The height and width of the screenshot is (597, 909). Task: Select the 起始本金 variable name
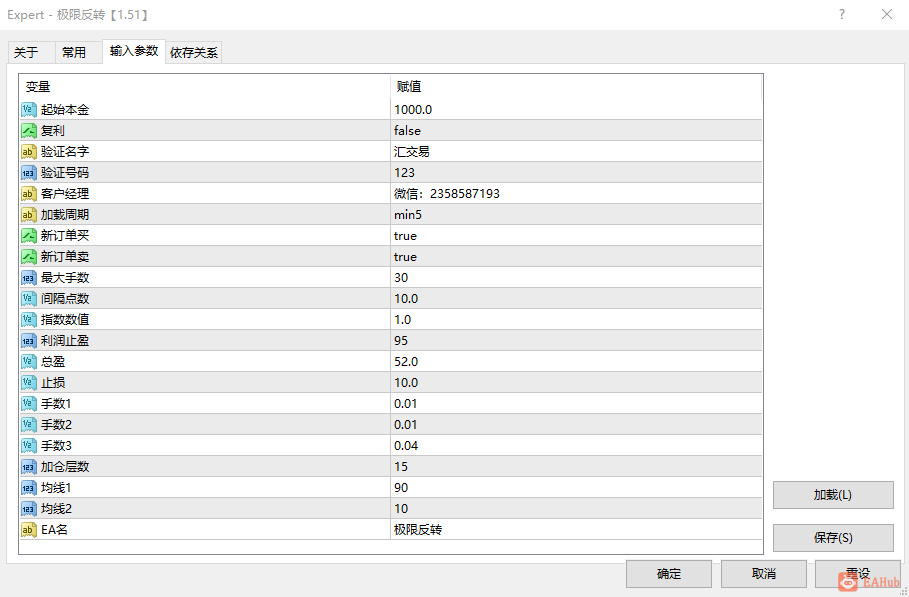click(x=65, y=110)
